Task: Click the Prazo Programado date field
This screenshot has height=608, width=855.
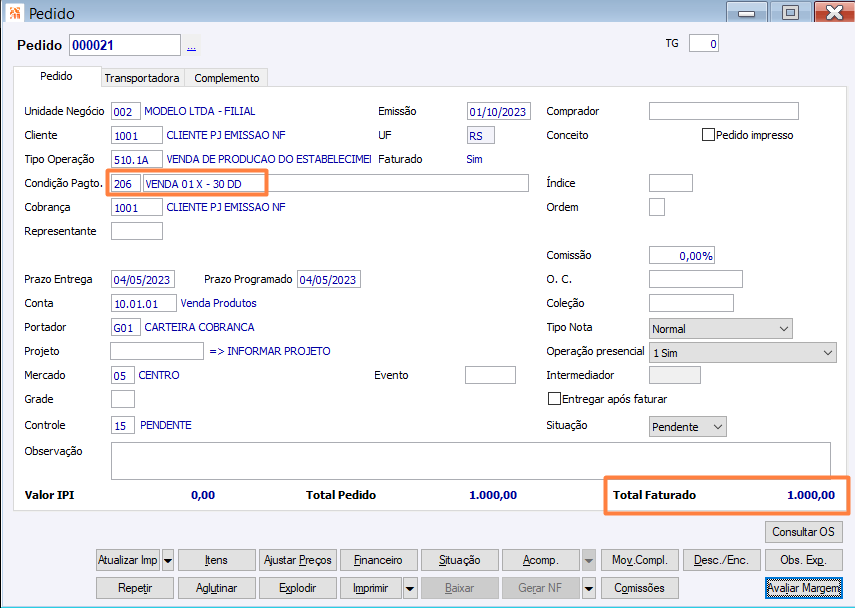Action: pos(329,279)
